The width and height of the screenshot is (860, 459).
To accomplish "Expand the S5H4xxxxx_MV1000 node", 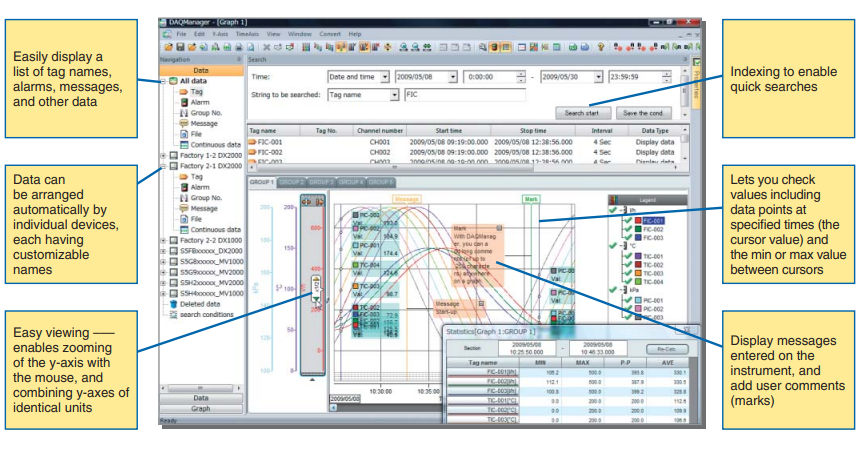I will (x=163, y=293).
